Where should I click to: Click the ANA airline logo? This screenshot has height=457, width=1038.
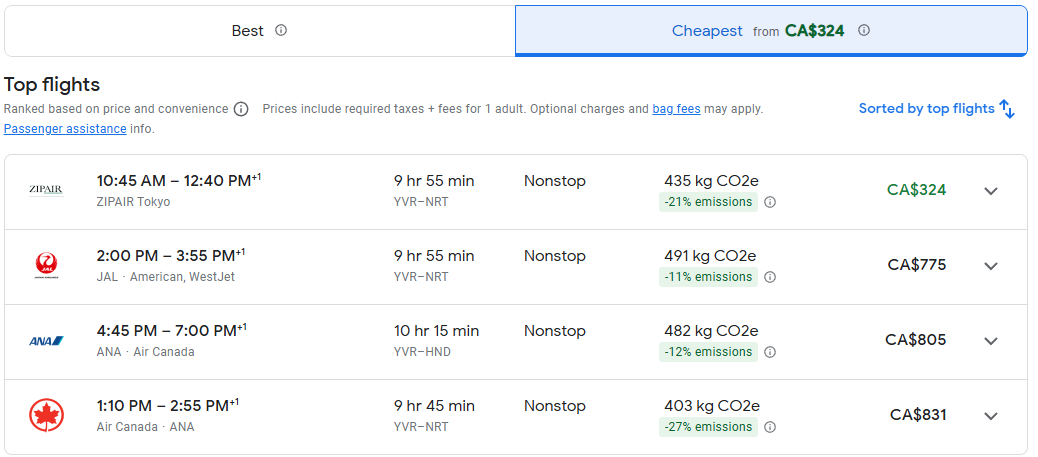click(46, 341)
